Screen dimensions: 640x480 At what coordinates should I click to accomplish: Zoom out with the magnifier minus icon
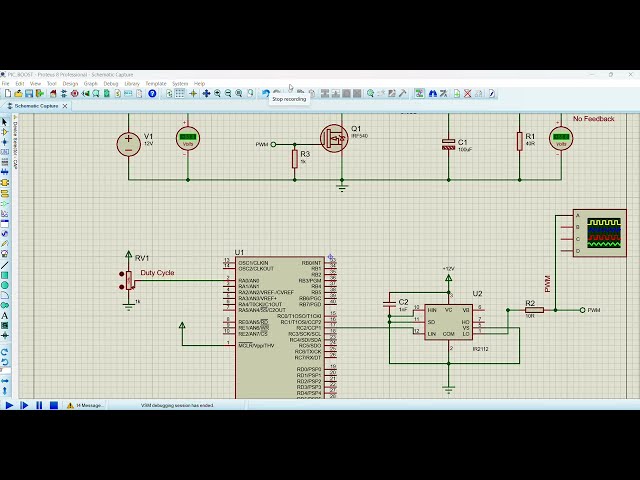(x=228, y=94)
